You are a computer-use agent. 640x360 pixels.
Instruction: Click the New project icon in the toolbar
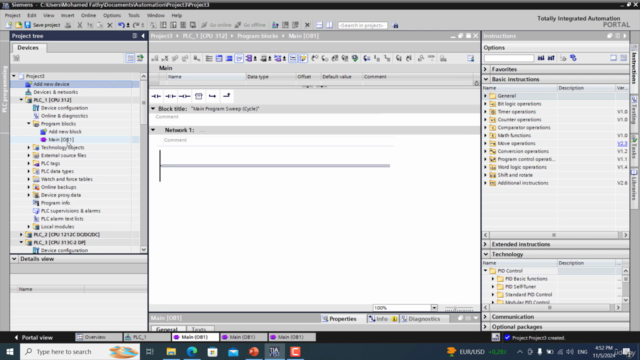[9, 25]
